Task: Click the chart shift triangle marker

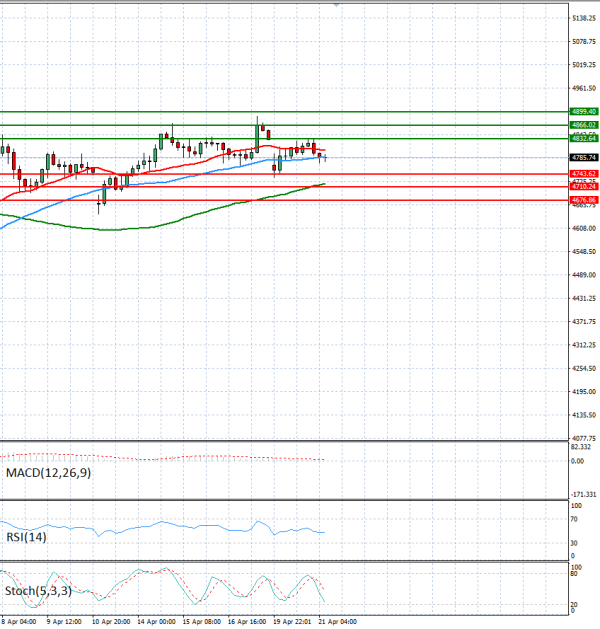Action: pyautogui.click(x=336, y=5)
